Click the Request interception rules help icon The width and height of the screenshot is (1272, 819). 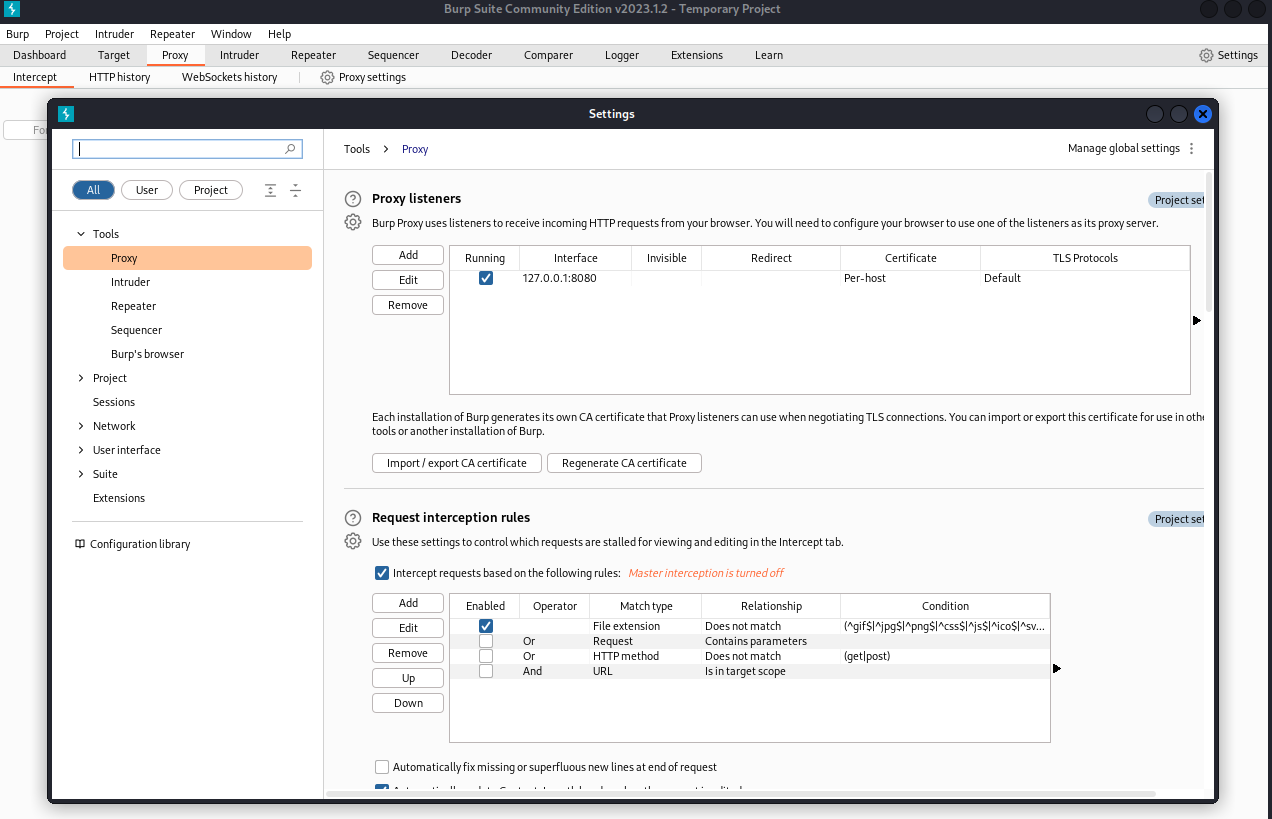coord(352,518)
